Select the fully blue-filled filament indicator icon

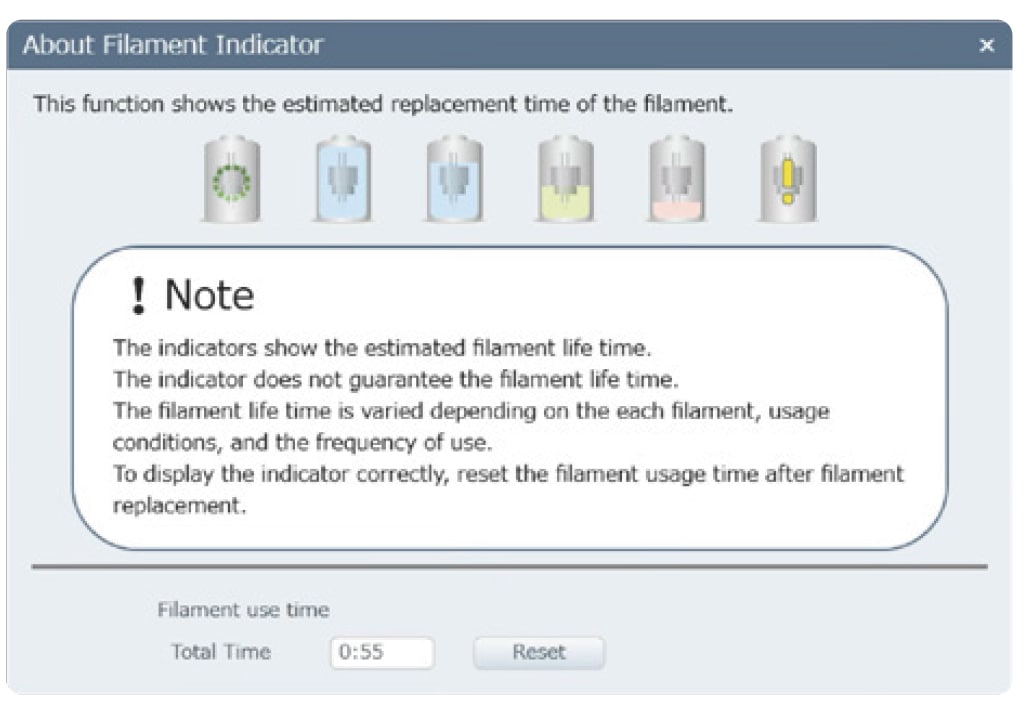click(344, 179)
